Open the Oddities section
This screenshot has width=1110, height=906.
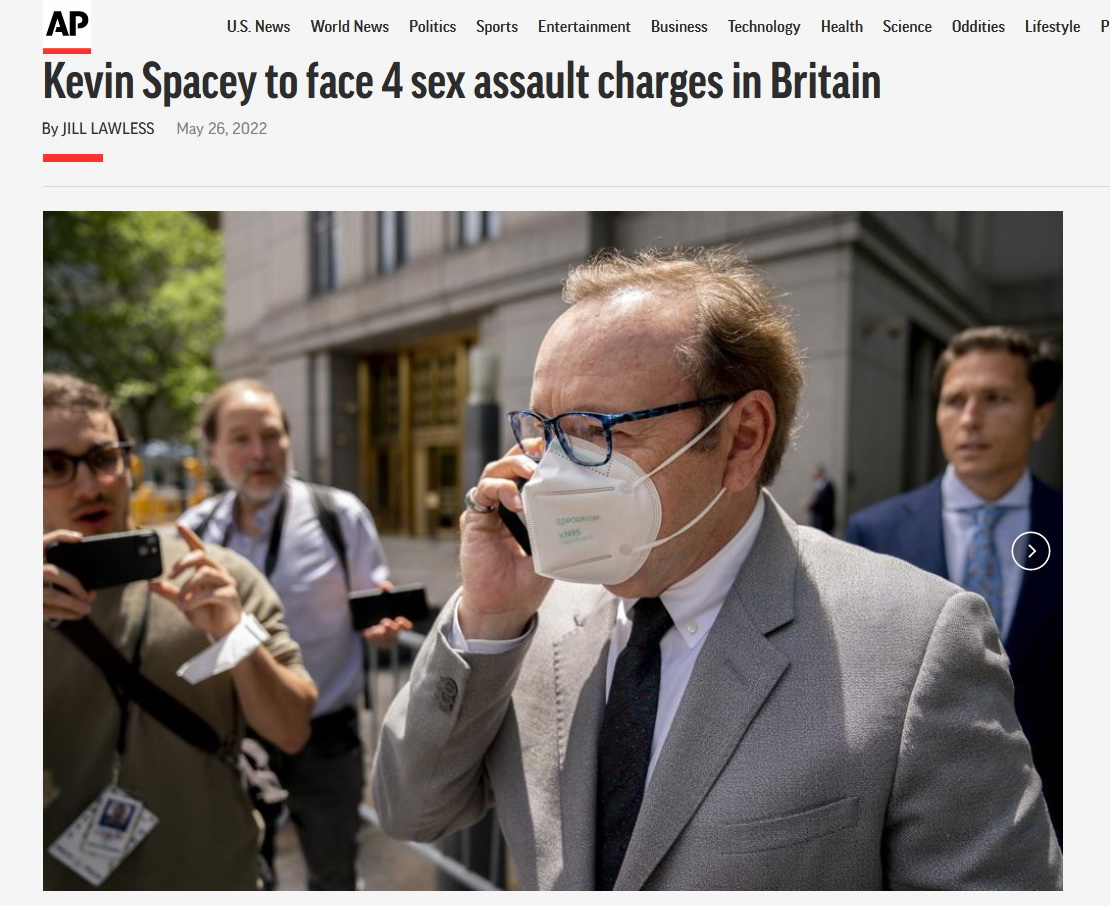pyautogui.click(x=978, y=27)
